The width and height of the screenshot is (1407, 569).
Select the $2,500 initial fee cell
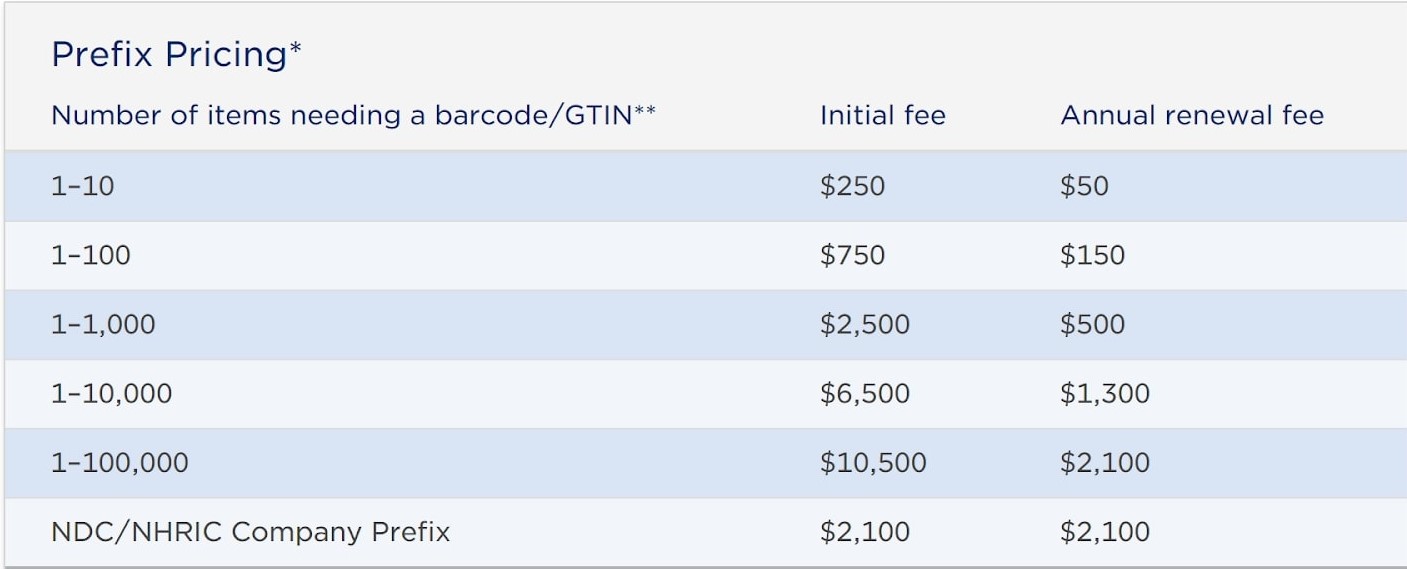tap(865, 324)
